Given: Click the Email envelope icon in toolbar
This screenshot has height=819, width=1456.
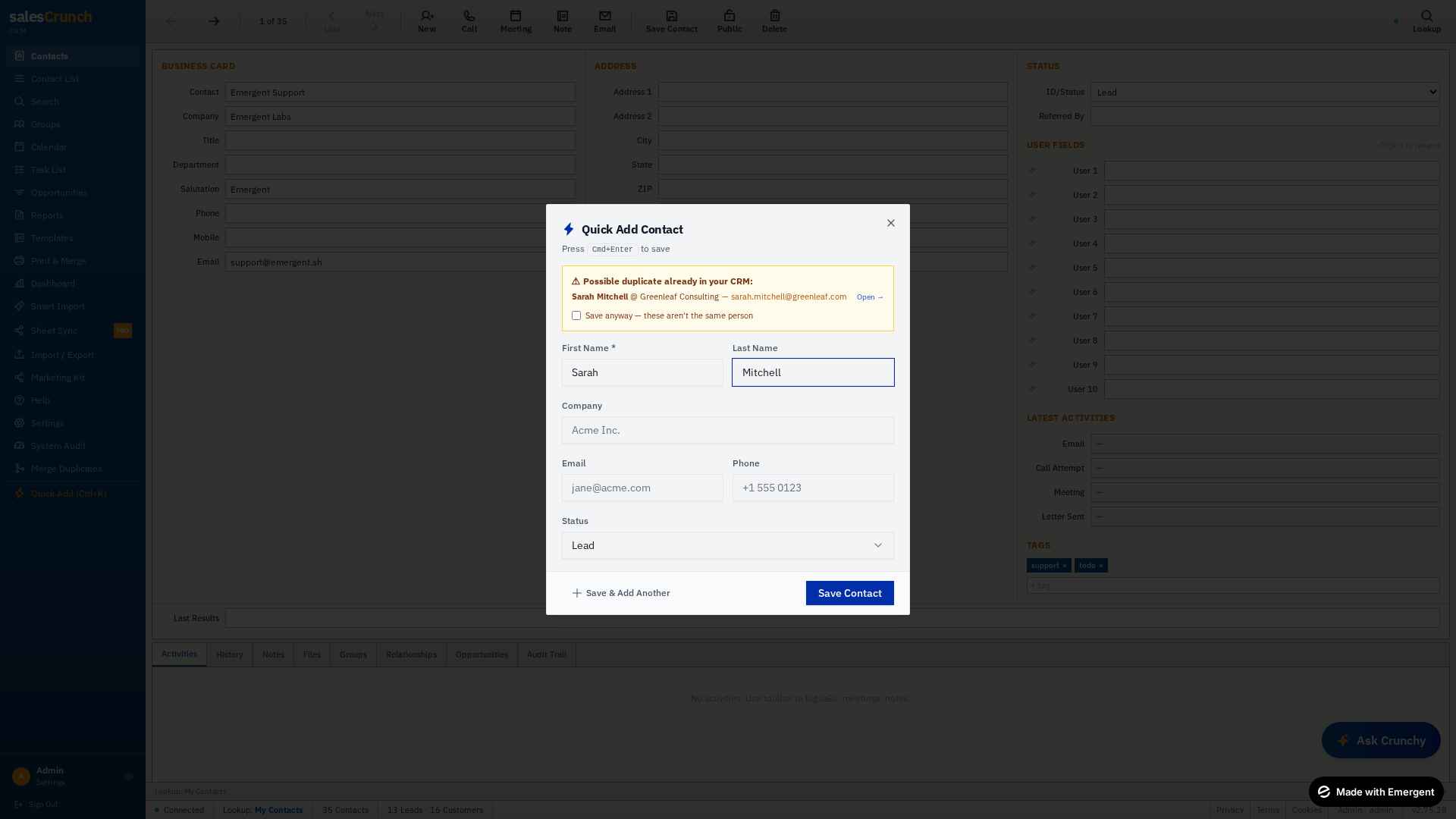Looking at the screenshot, I should tap(604, 21).
